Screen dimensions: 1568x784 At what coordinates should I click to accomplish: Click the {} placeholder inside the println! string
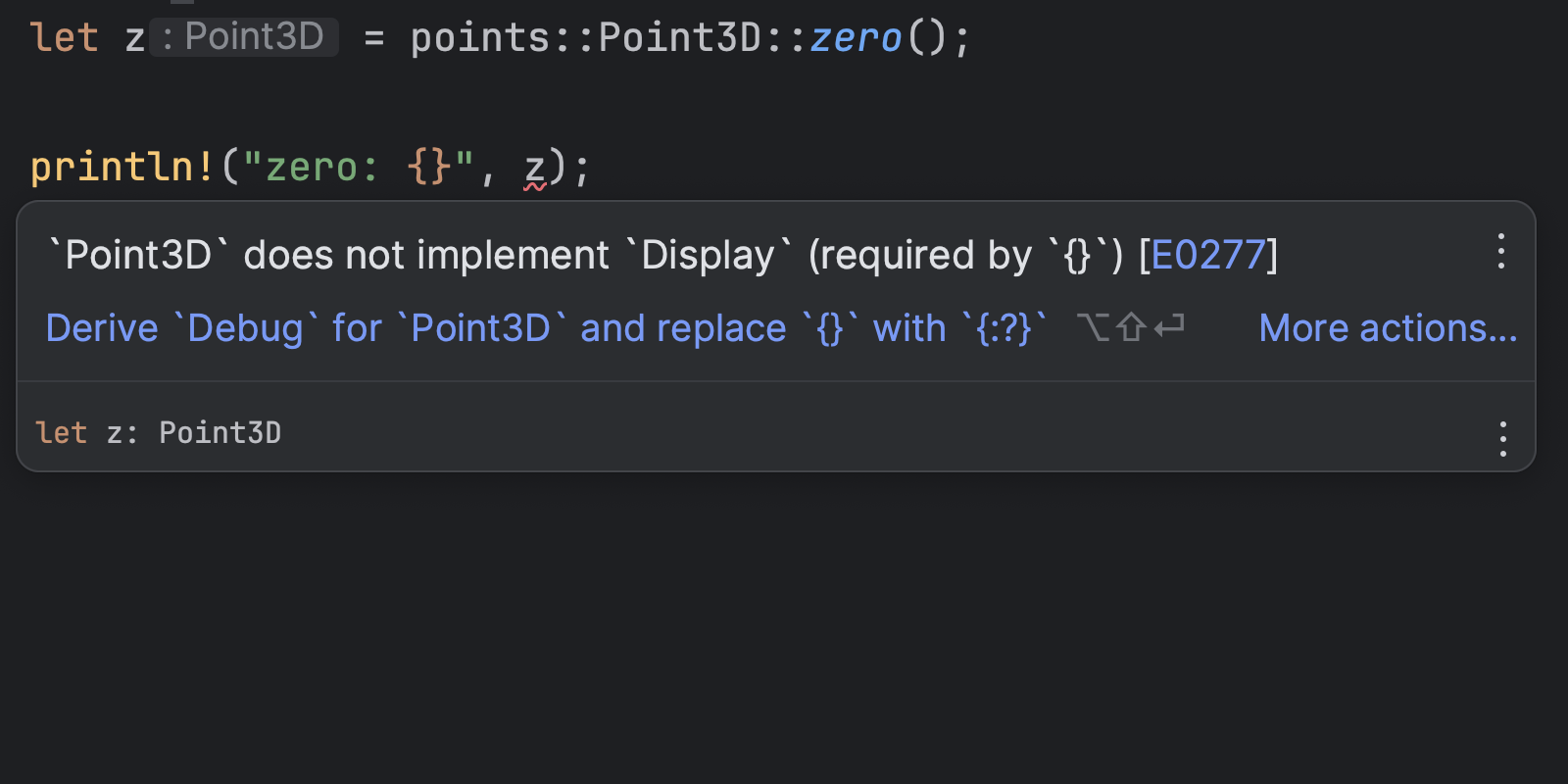[429, 167]
